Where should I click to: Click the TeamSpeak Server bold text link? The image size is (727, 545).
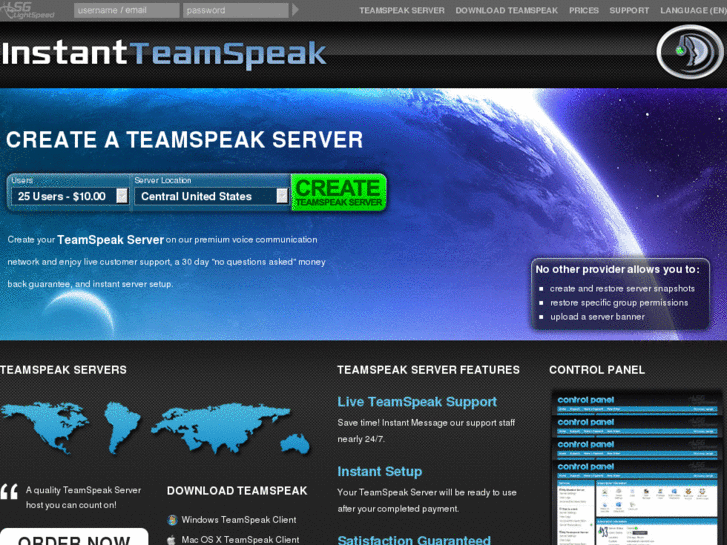tap(110, 240)
